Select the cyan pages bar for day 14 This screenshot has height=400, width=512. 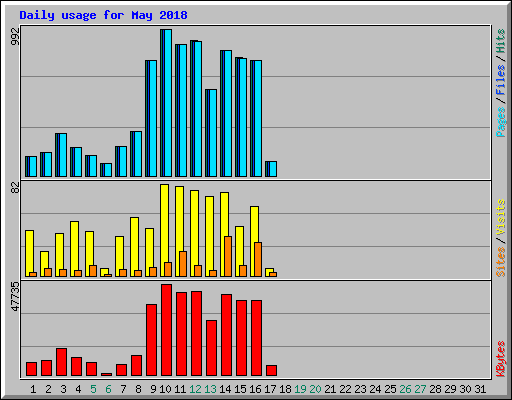point(228,114)
